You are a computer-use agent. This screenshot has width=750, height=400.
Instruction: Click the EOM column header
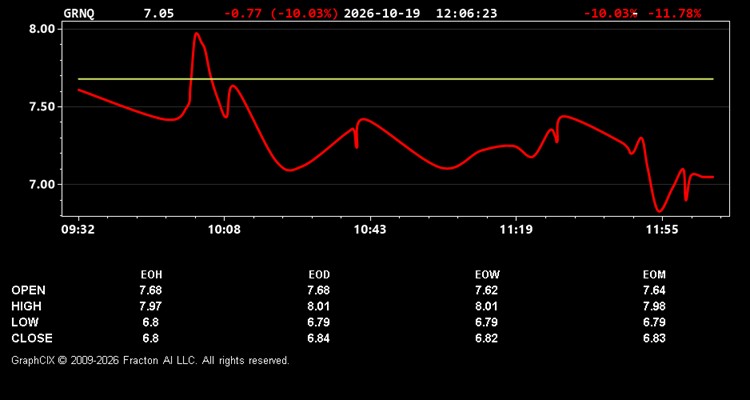click(654, 275)
